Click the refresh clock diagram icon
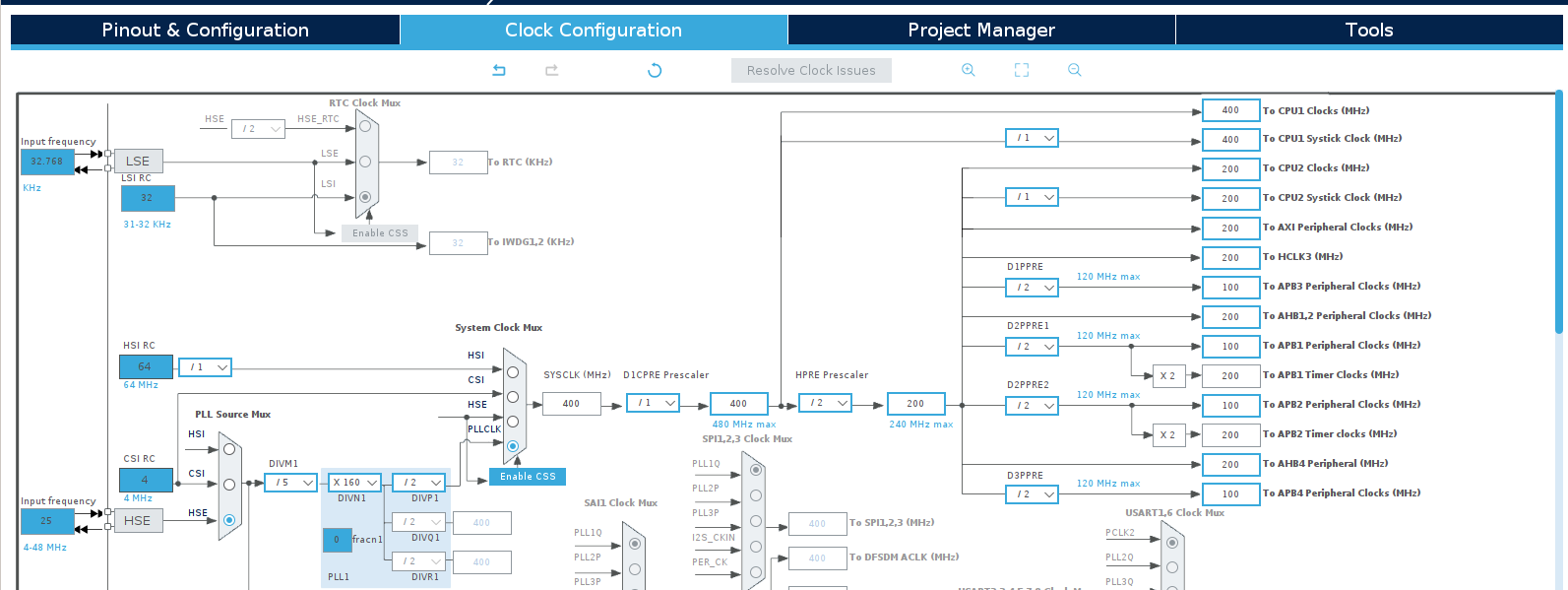Viewport: 1568px width, 590px height. (x=655, y=70)
